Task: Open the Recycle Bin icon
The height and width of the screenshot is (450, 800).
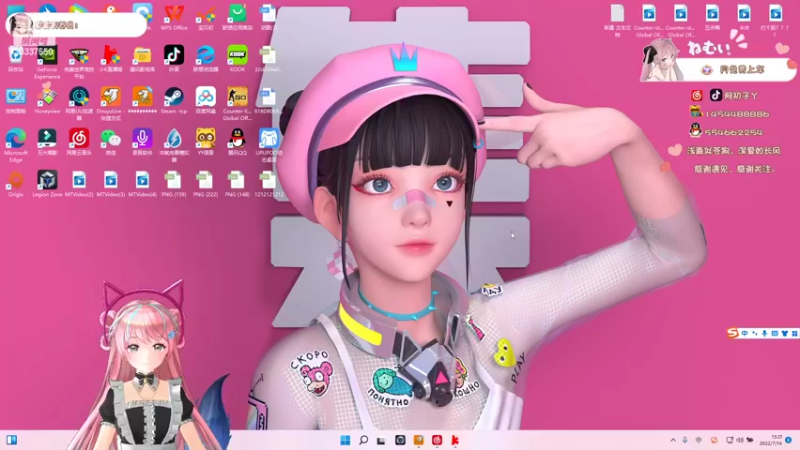Action: (16, 58)
